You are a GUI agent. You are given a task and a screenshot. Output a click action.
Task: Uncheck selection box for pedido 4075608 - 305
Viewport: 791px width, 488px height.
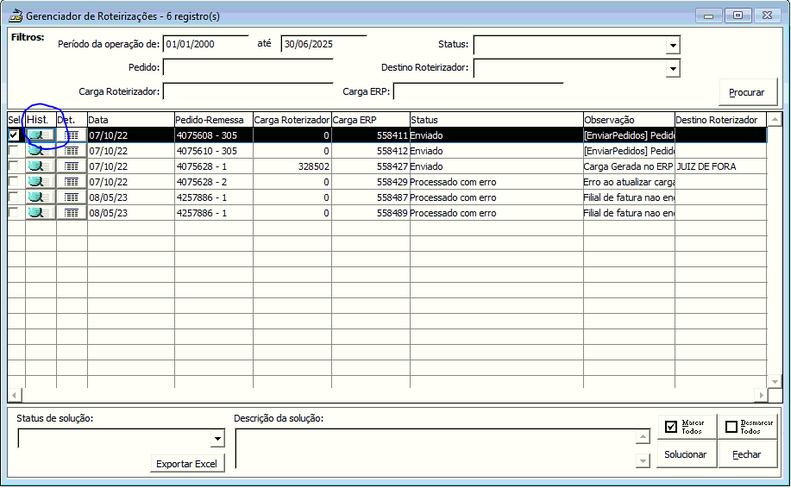click(x=14, y=135)
